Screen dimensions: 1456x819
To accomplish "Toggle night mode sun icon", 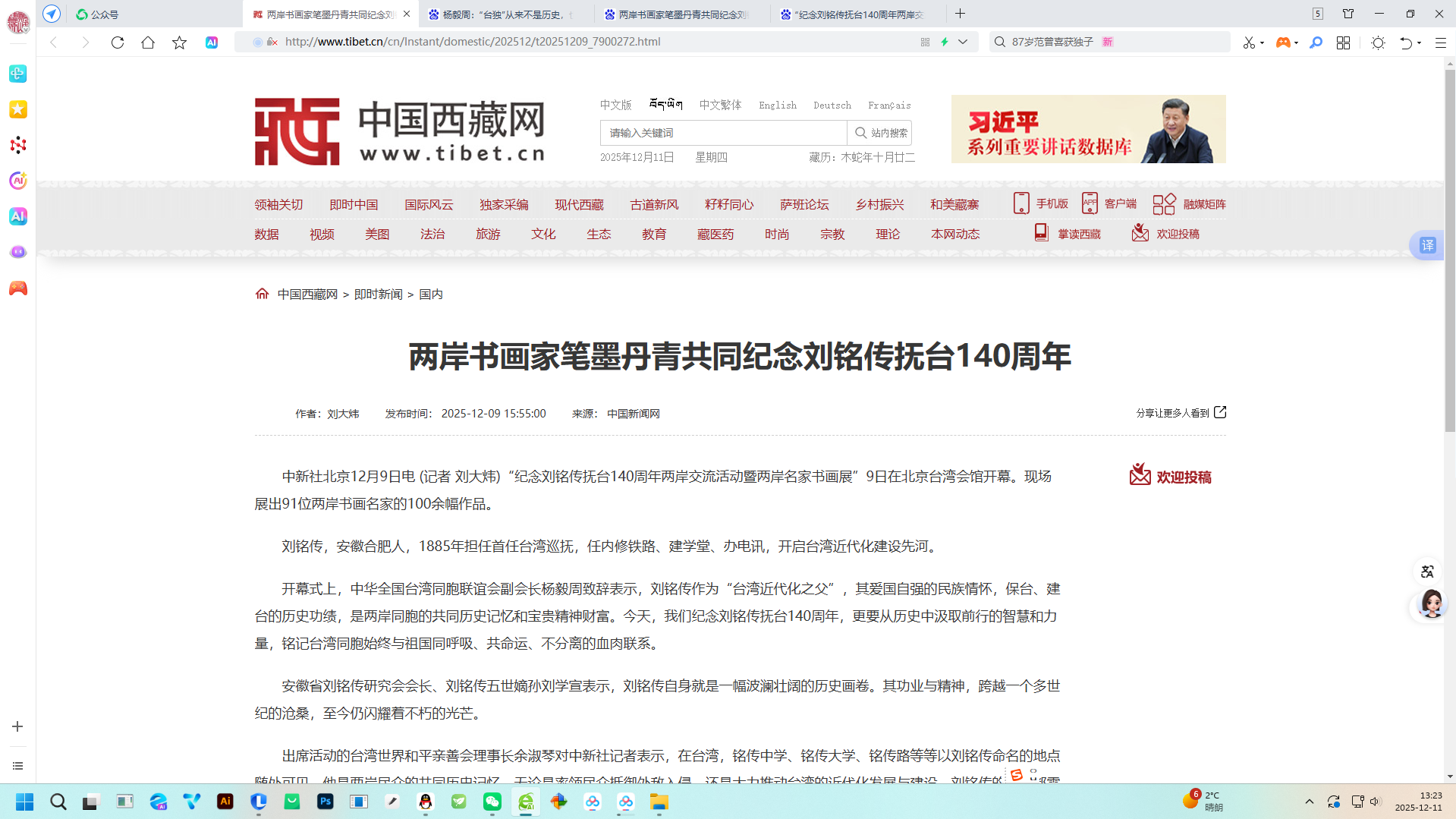I will [1378, 43].
